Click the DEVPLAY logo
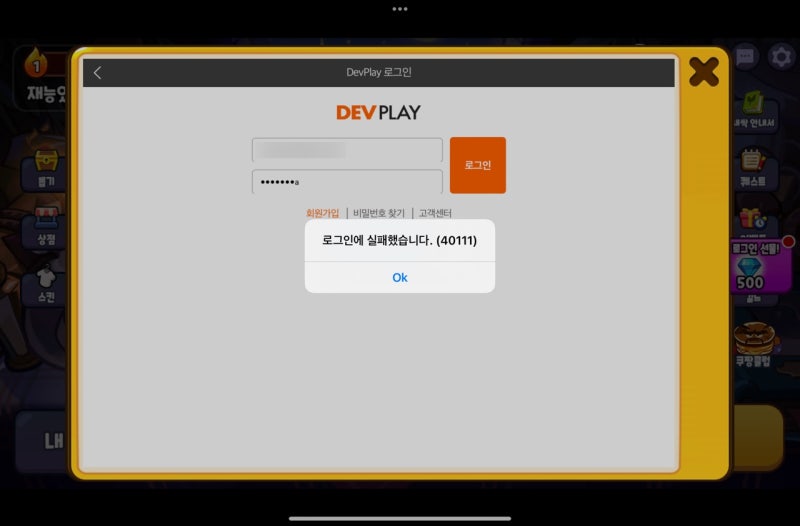The height and width of the screenshot is (526, 800). pyautogui.click(x=378, y=112)
